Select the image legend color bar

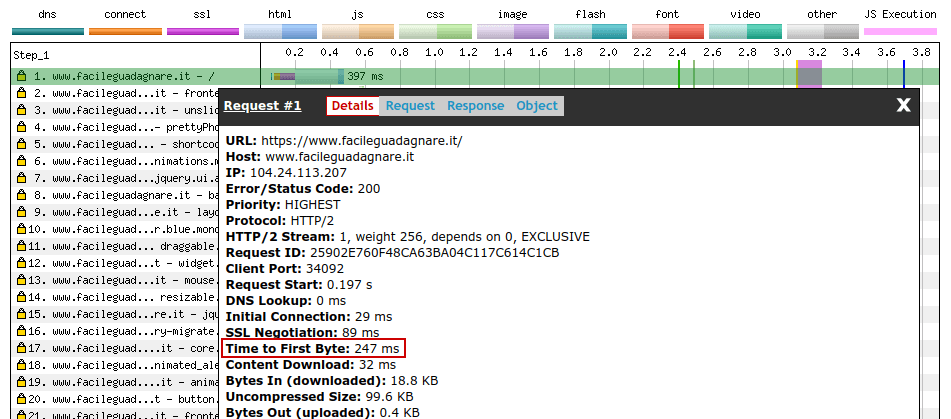tap(513, 32)
